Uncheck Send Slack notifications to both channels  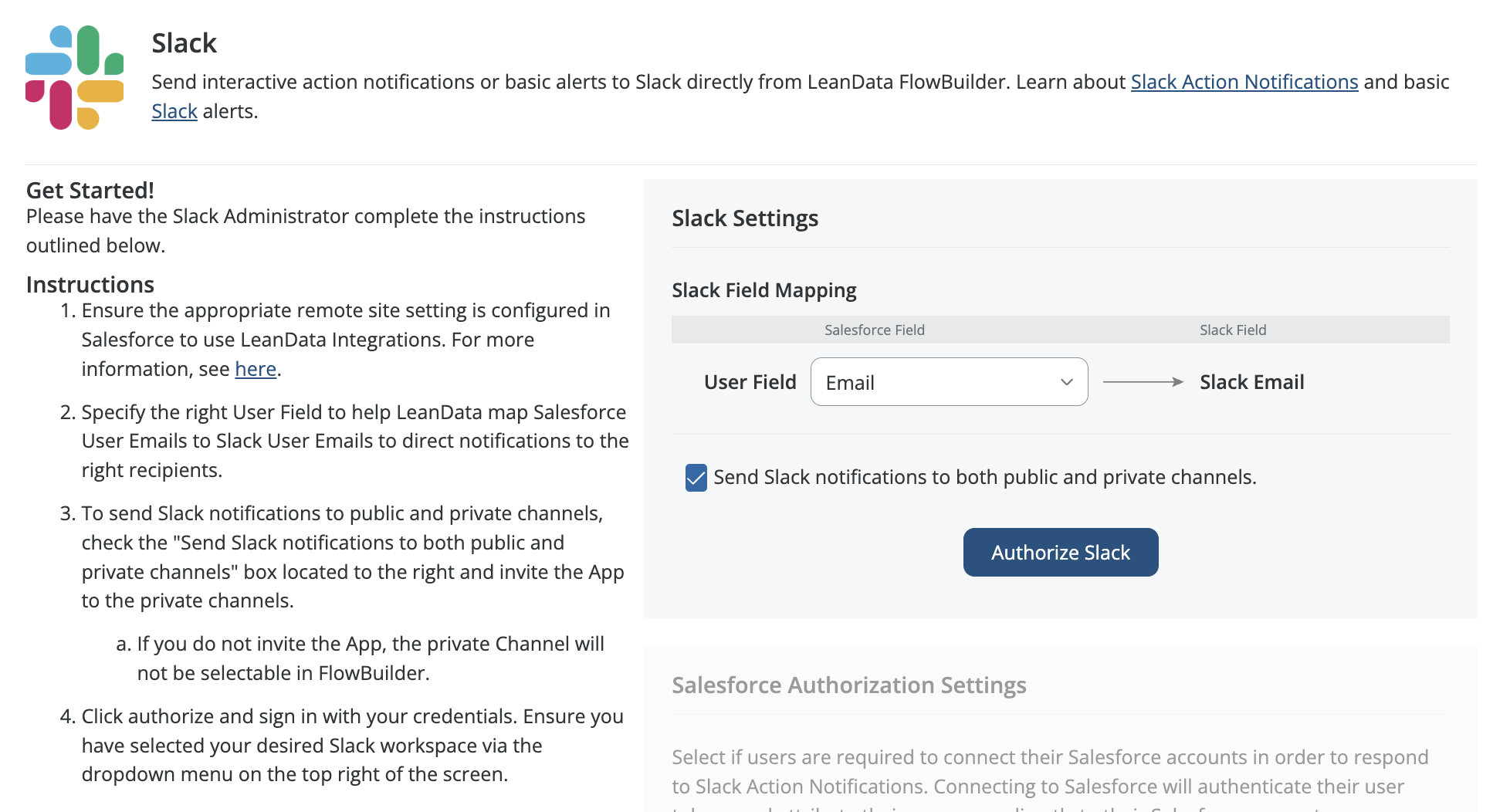point(696,478)
